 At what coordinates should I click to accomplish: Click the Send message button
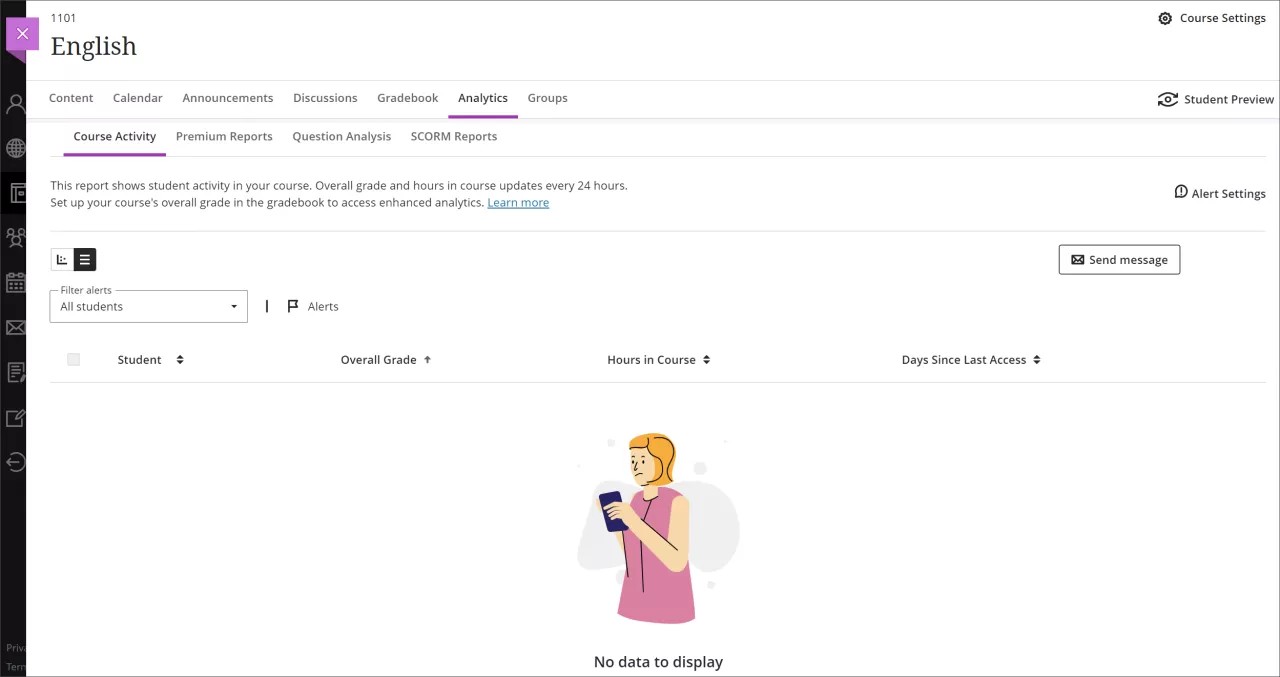1119,259
